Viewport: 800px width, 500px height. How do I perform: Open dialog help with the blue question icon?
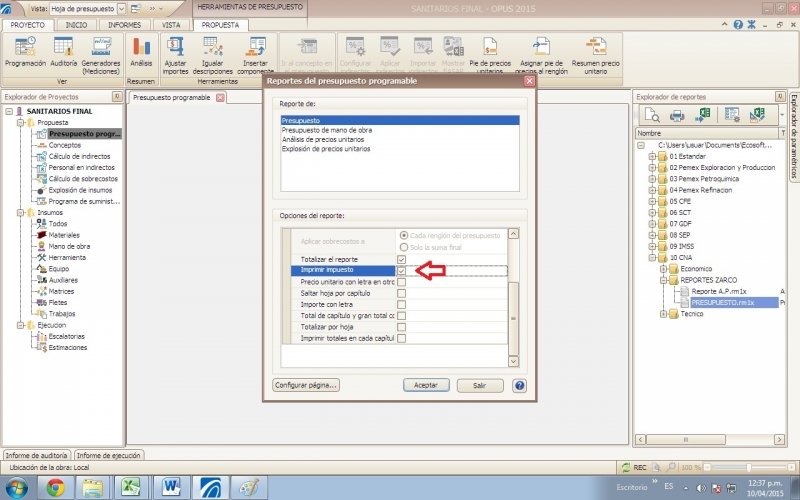pyautogui.click(x=519, y=385)
